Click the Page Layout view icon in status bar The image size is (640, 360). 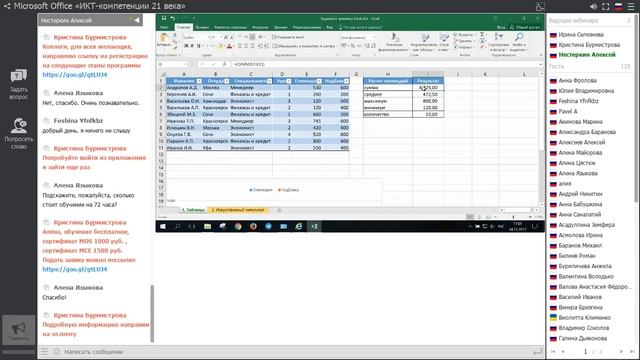click(x=479, y=217)
